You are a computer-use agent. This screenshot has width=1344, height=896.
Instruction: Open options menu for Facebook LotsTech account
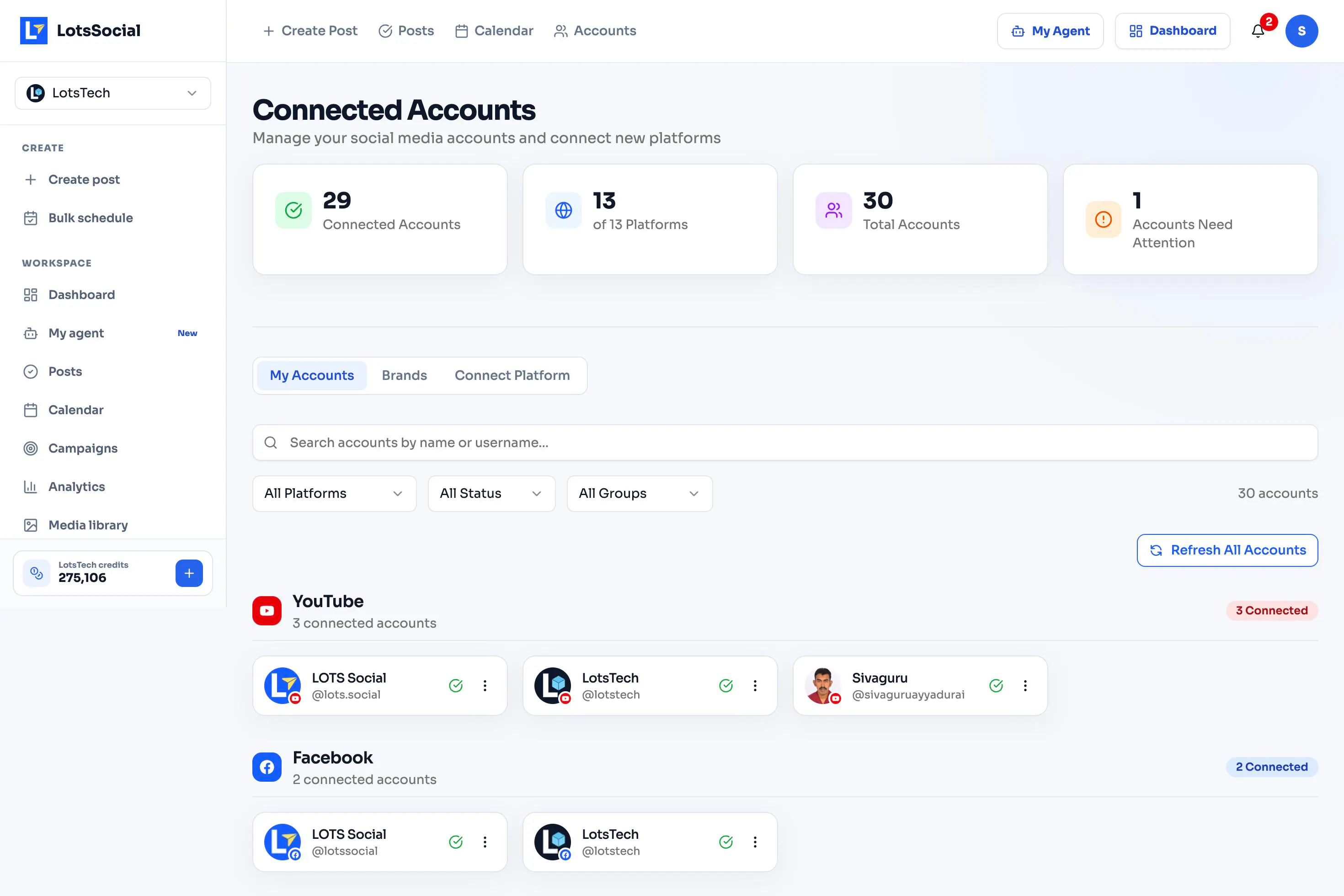pos(755,842)
